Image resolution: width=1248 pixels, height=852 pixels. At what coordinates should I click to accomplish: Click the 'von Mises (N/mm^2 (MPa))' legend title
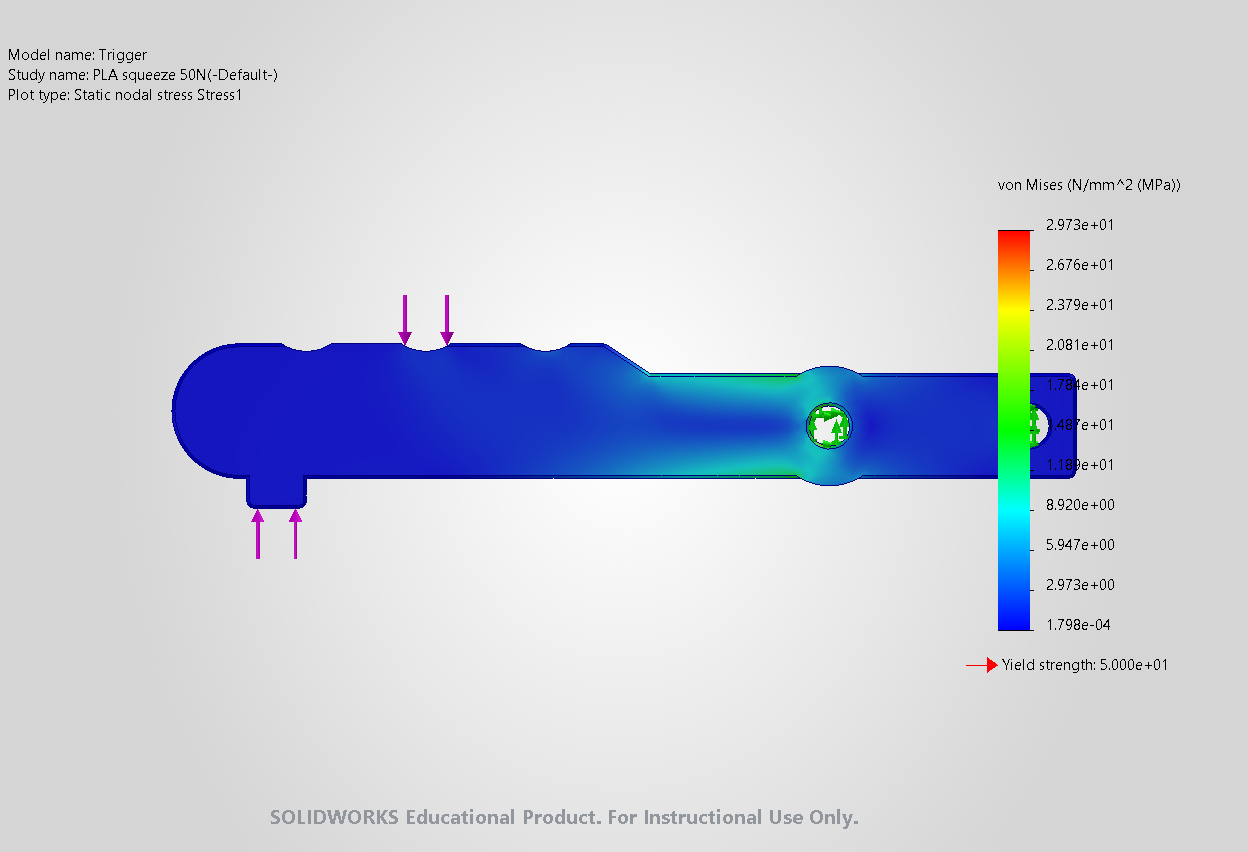(x=1089, y=185)
